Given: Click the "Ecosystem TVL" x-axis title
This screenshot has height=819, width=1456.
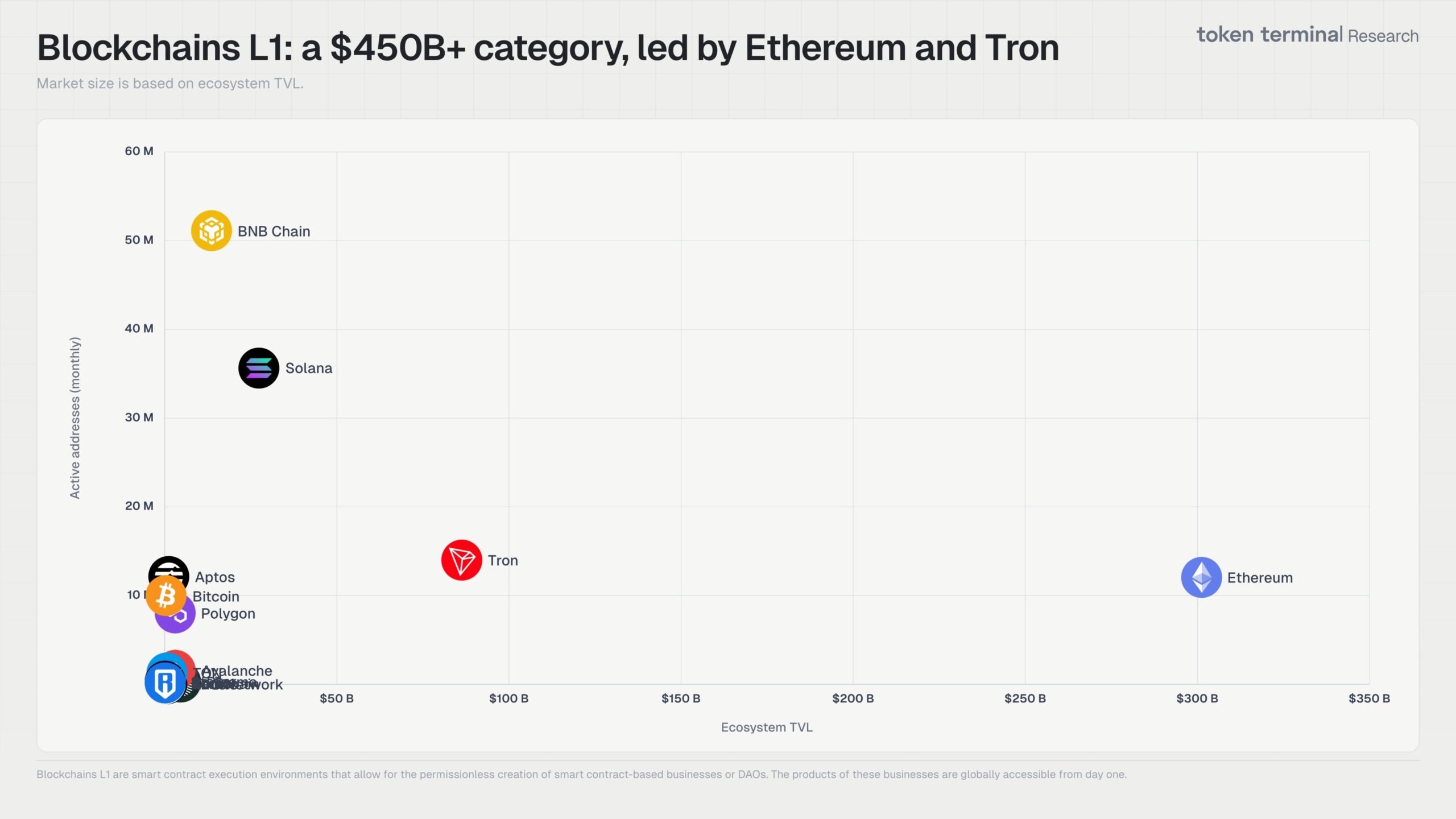Looking at the screenshot, I should tap(767, 727).
